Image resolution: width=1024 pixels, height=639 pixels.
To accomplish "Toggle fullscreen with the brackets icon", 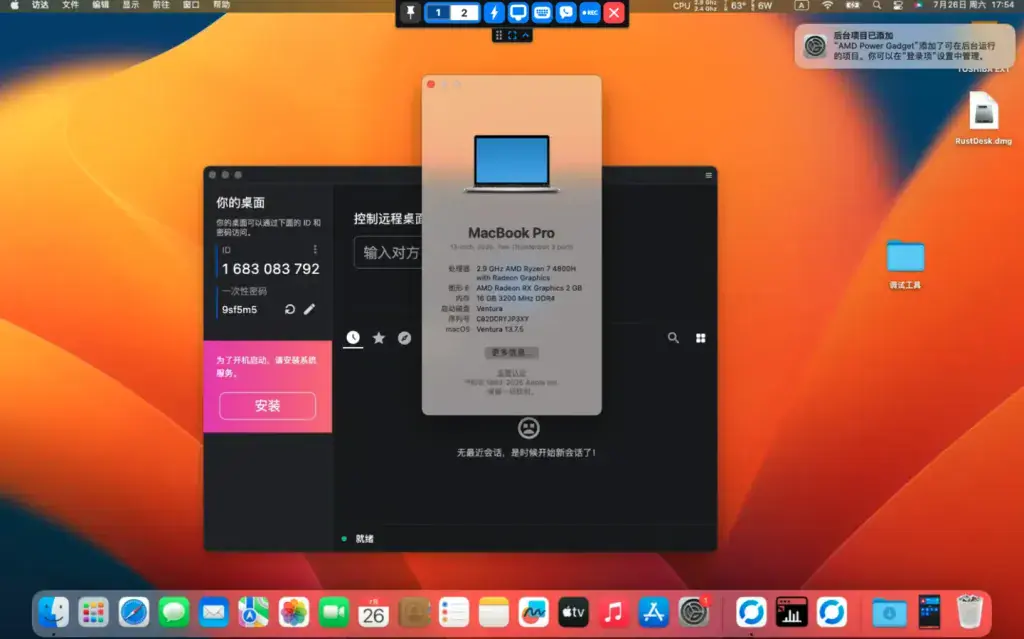I will pyautogui.click(x=512, y=35).
